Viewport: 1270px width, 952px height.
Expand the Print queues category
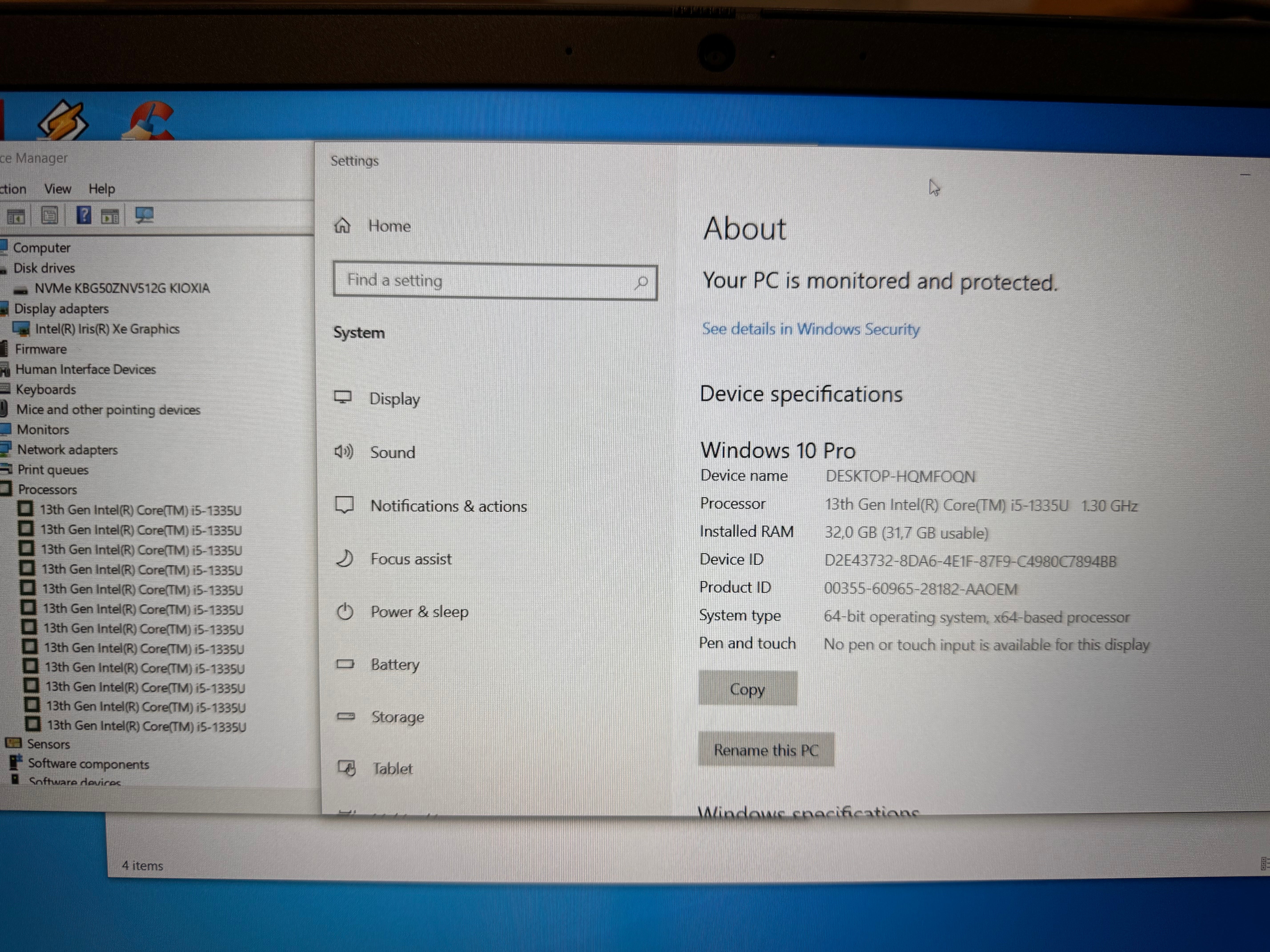[53, 470]
